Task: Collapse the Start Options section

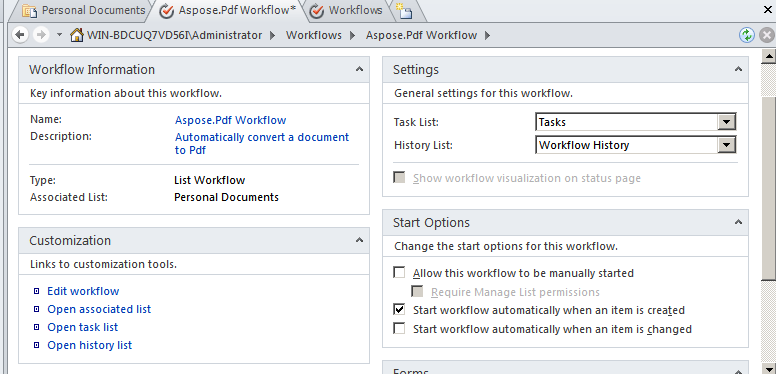Action: 738,223
